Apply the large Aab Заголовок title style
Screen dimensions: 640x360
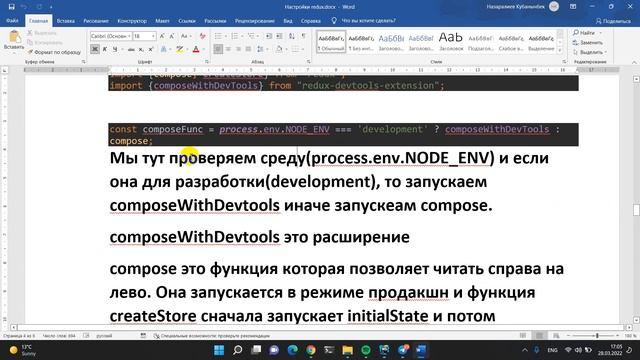(x=451, y=42)
